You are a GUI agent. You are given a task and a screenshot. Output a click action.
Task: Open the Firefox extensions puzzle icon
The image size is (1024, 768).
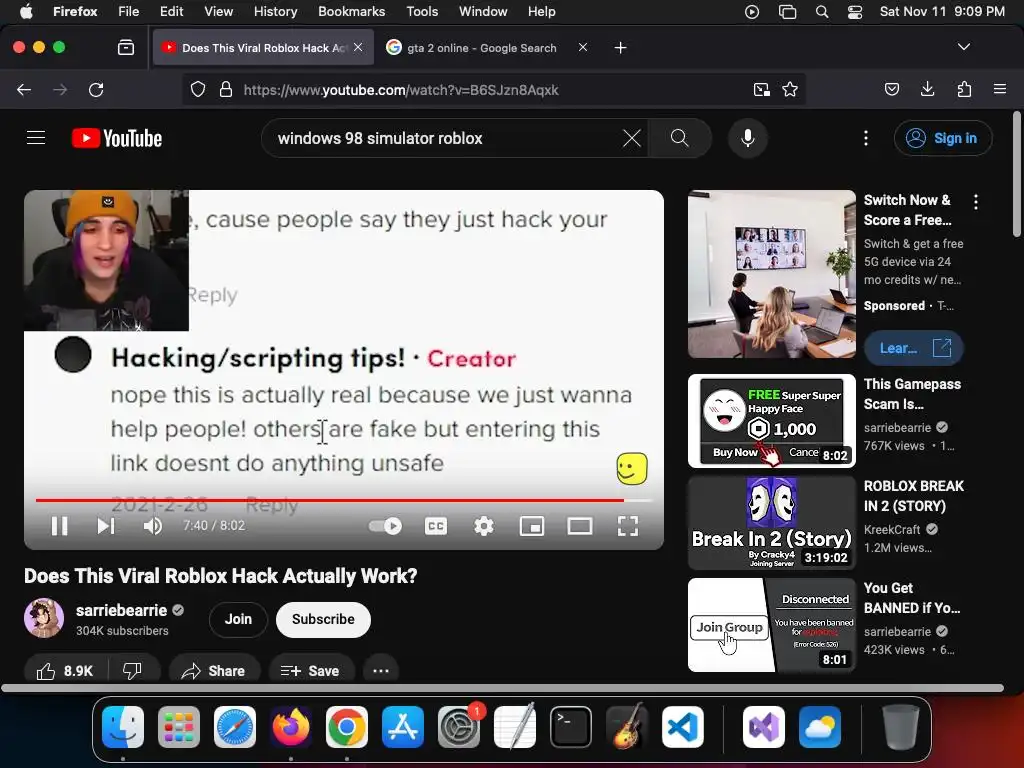(x=964, y=89)
